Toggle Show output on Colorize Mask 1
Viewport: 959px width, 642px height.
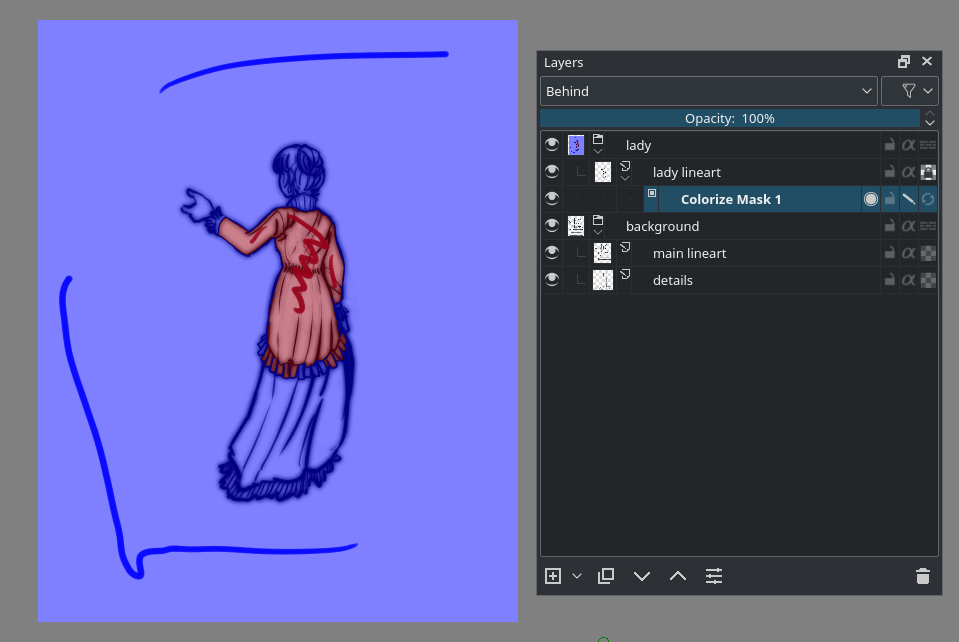click(x=870, y=198)
